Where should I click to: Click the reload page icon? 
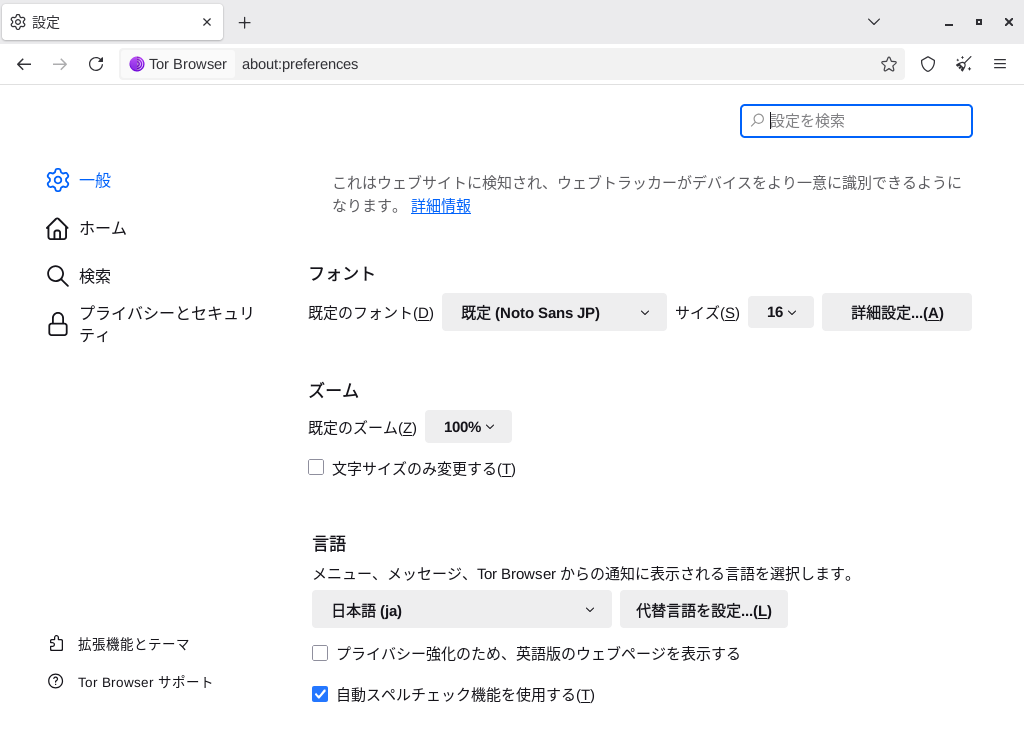tap(96, 64)
